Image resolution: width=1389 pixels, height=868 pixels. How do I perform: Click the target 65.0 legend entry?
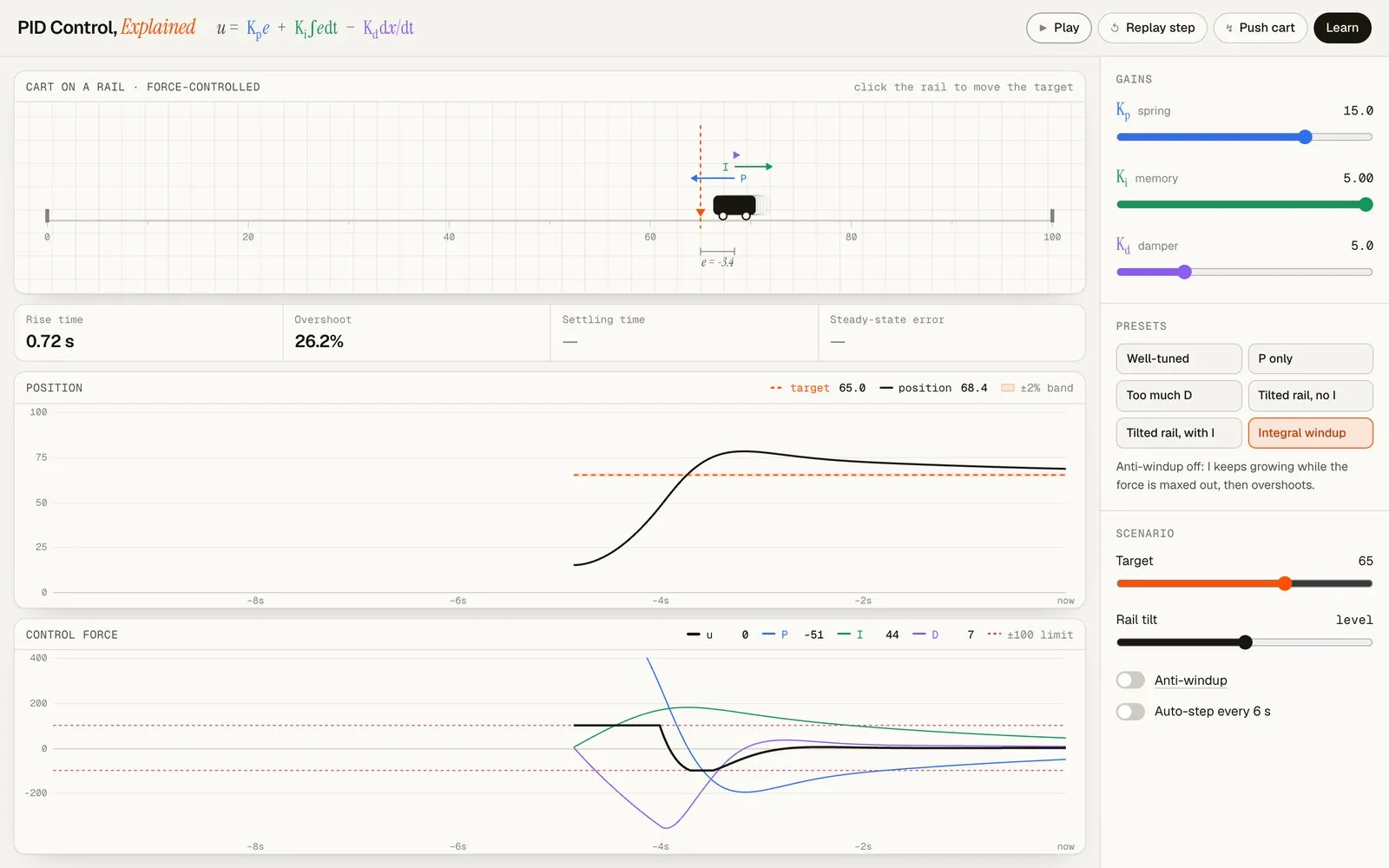pyautogui.click(x=817, y=388)
